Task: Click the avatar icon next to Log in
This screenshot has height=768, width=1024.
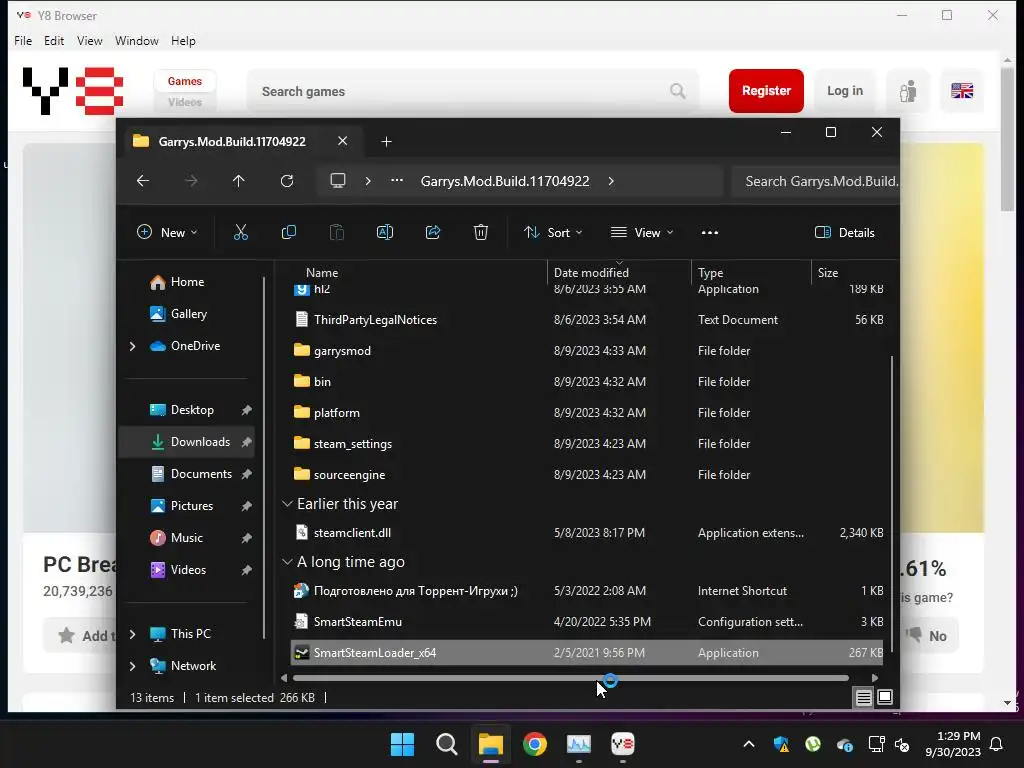Action: pos(908,91)
